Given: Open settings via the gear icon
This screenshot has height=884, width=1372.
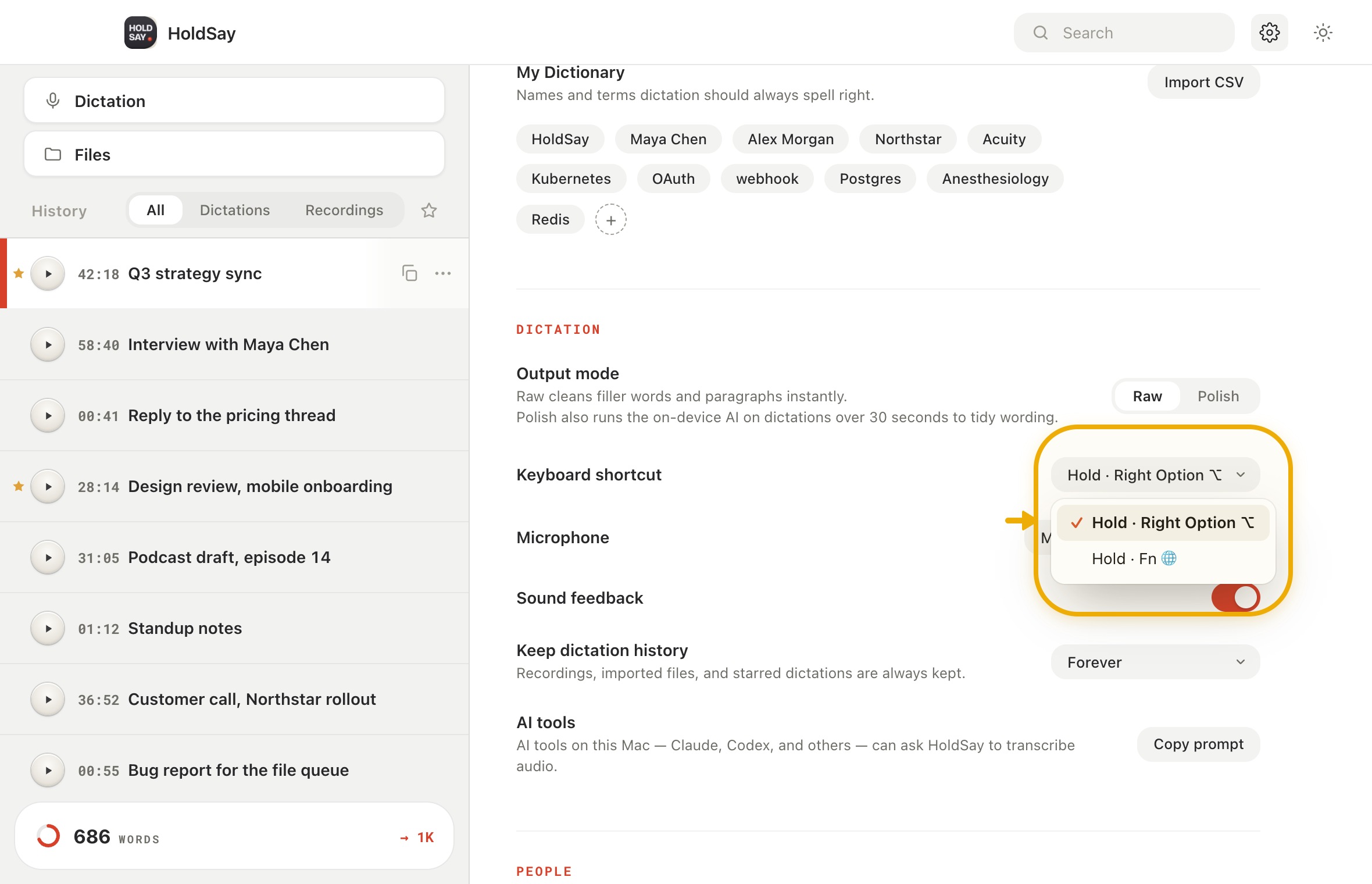Looking at the screenshot, I should pyautogui.click(x=1269, y=33).
